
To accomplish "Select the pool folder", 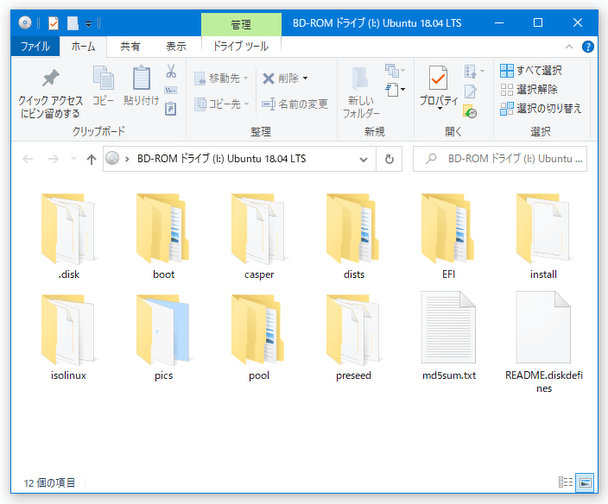I will 259,337.
